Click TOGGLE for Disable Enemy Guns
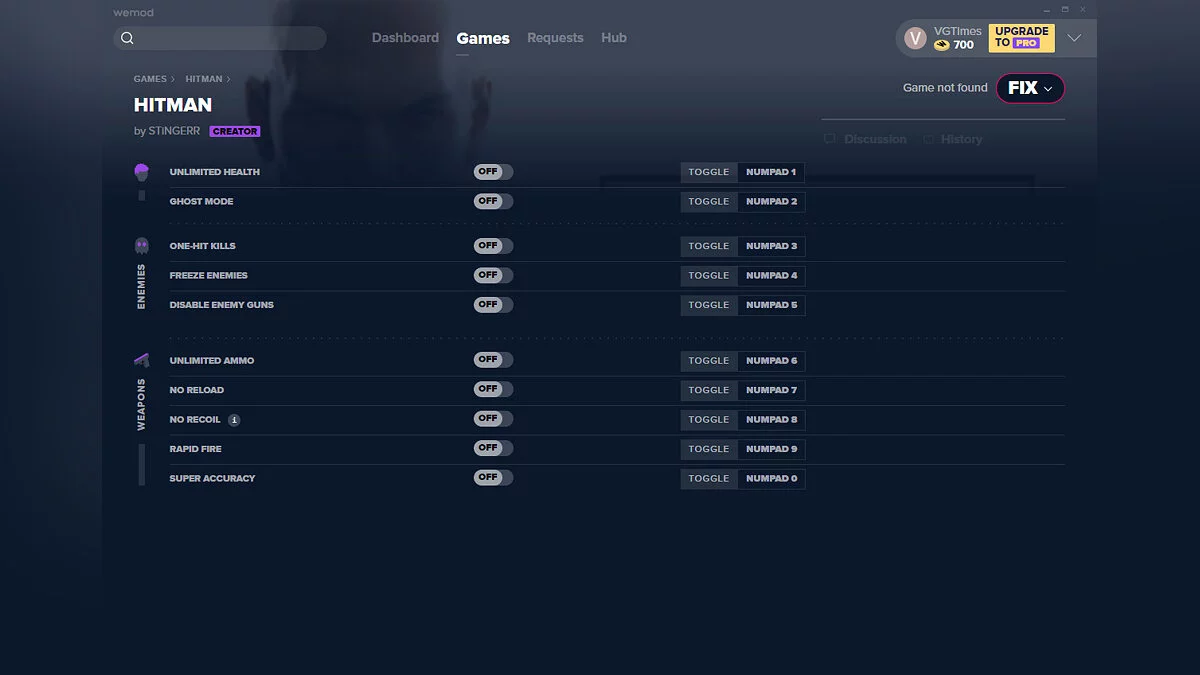The height and width of the screenshot is (675, 1200). 709,305
